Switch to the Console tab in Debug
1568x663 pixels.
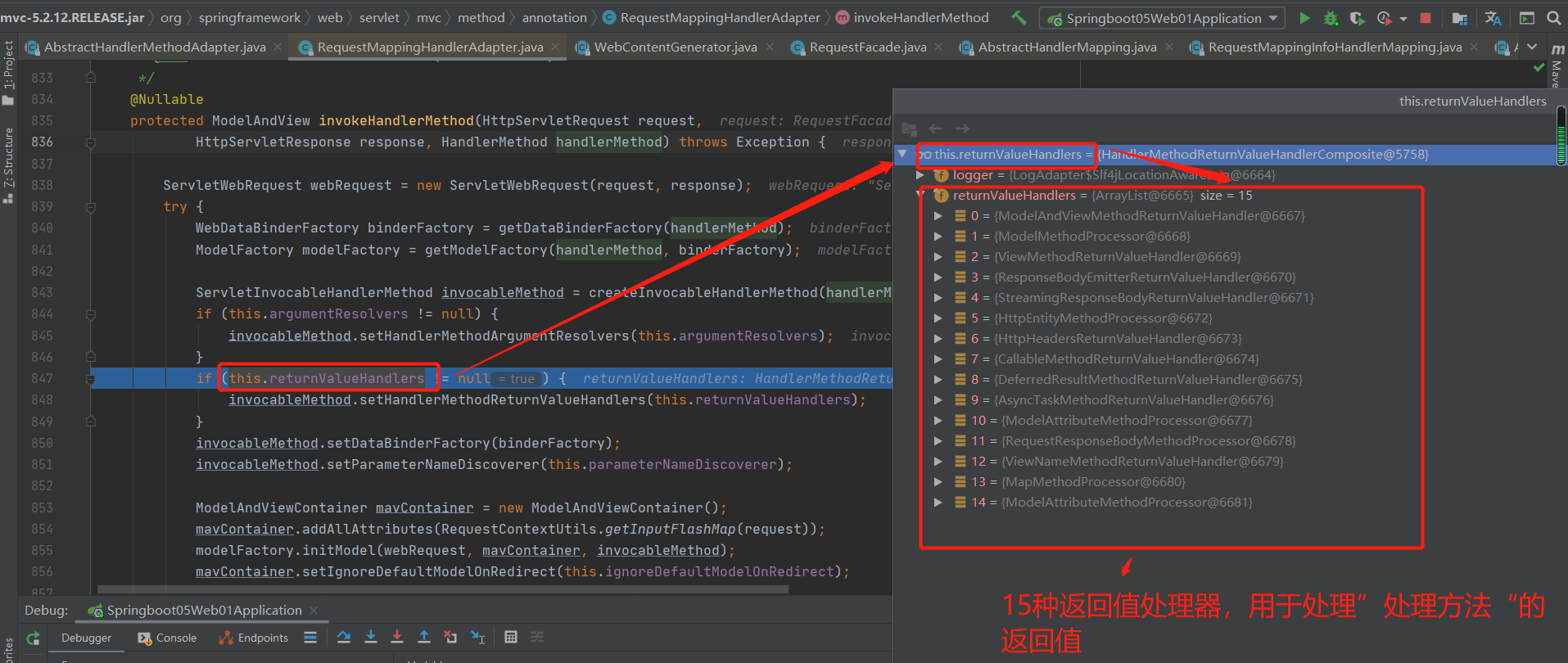point(167,638)
